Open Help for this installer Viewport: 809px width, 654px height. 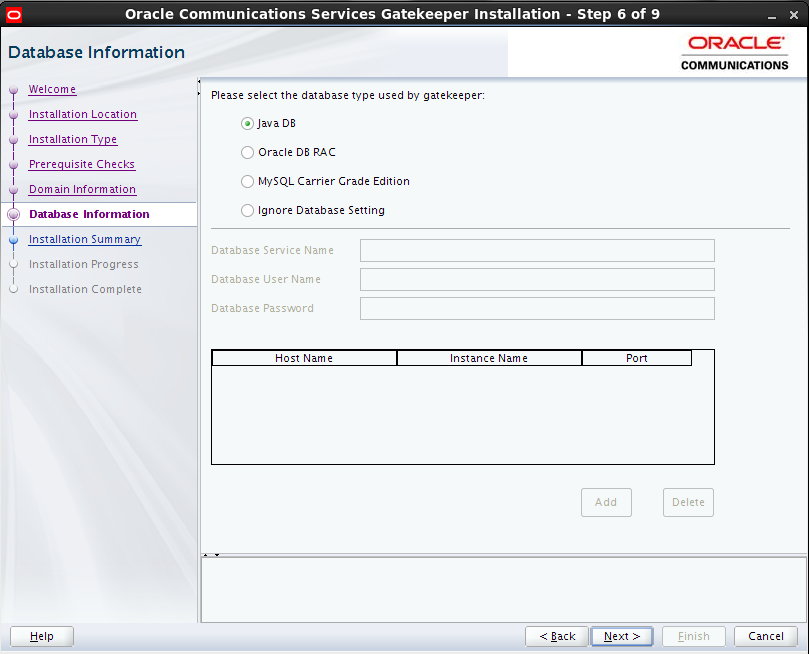(42, 636)
